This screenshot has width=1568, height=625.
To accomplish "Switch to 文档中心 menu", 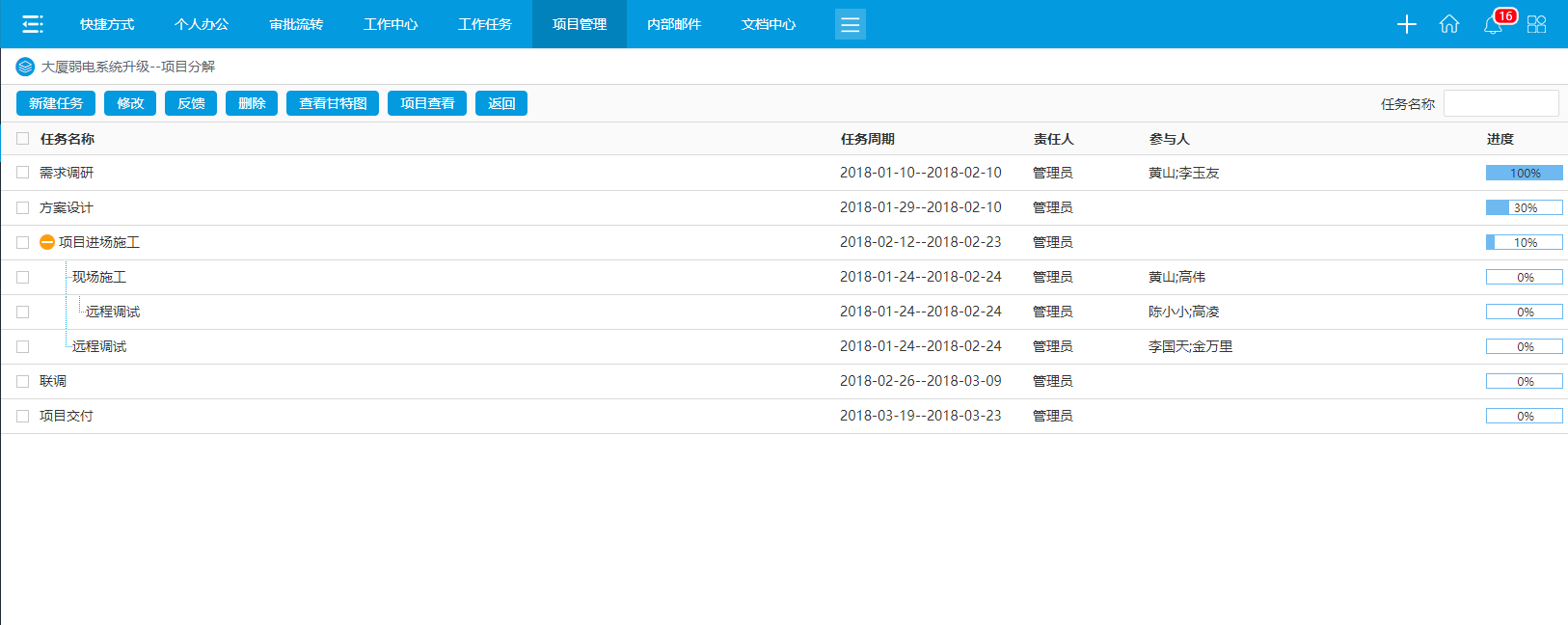I will click(768, 24).
